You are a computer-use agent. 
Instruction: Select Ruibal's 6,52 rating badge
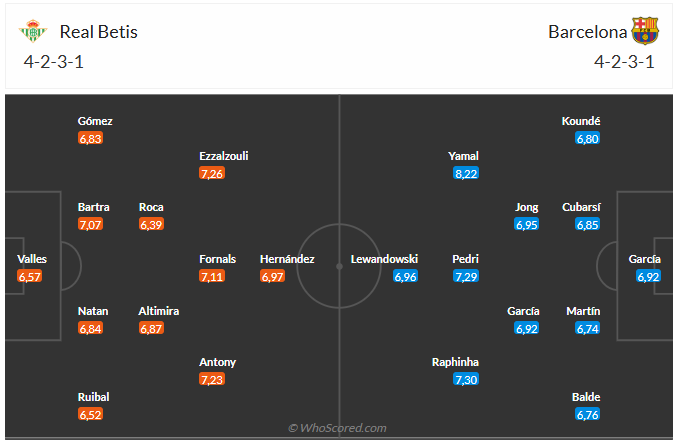[x=90, y=414]
